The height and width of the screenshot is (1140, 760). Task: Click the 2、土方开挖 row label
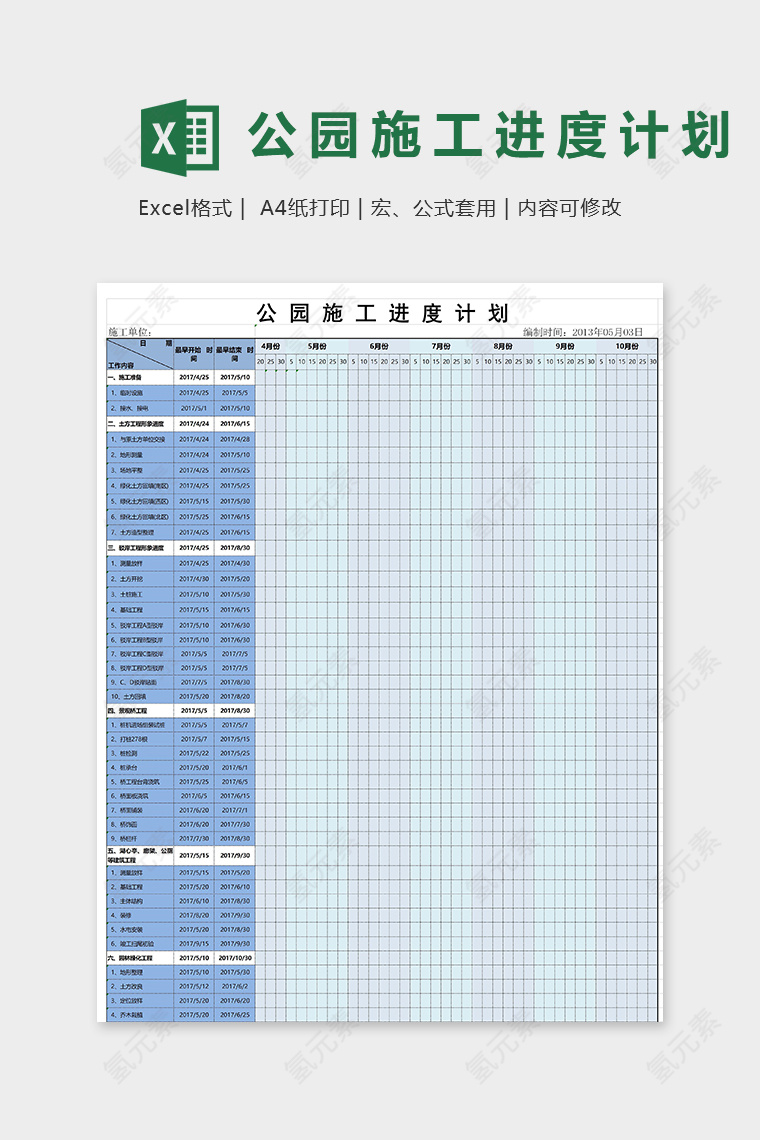coord(127,579)
